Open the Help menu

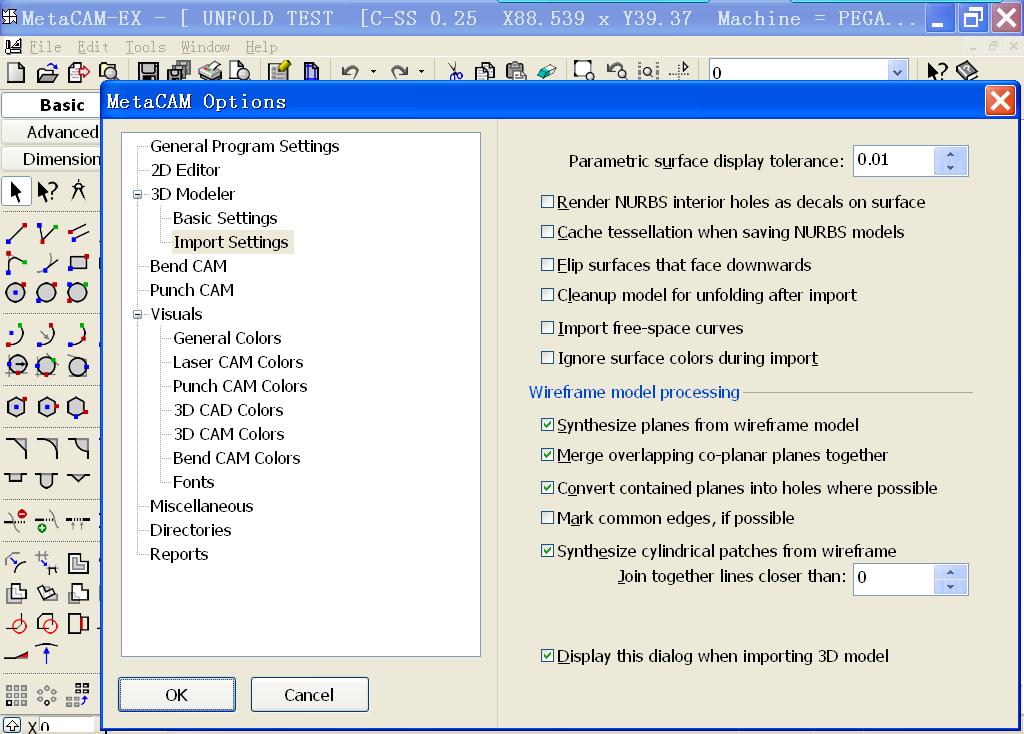[x=261, y=47]
